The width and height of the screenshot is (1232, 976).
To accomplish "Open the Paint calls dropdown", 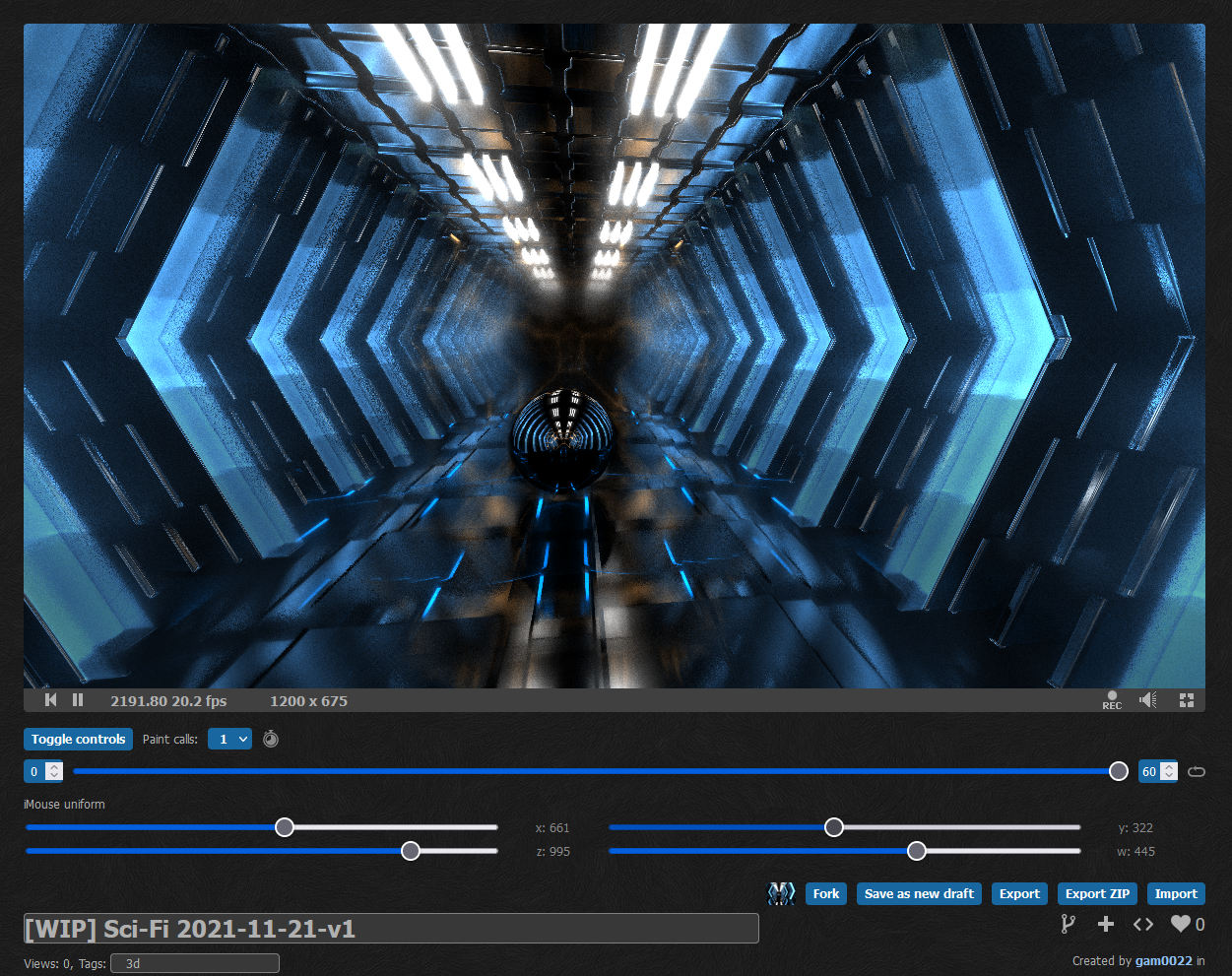I will 229,739.
